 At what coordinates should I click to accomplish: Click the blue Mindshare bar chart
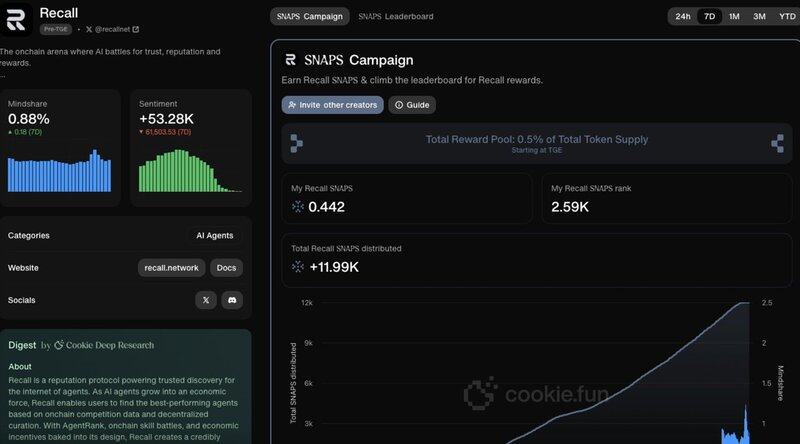59,171
